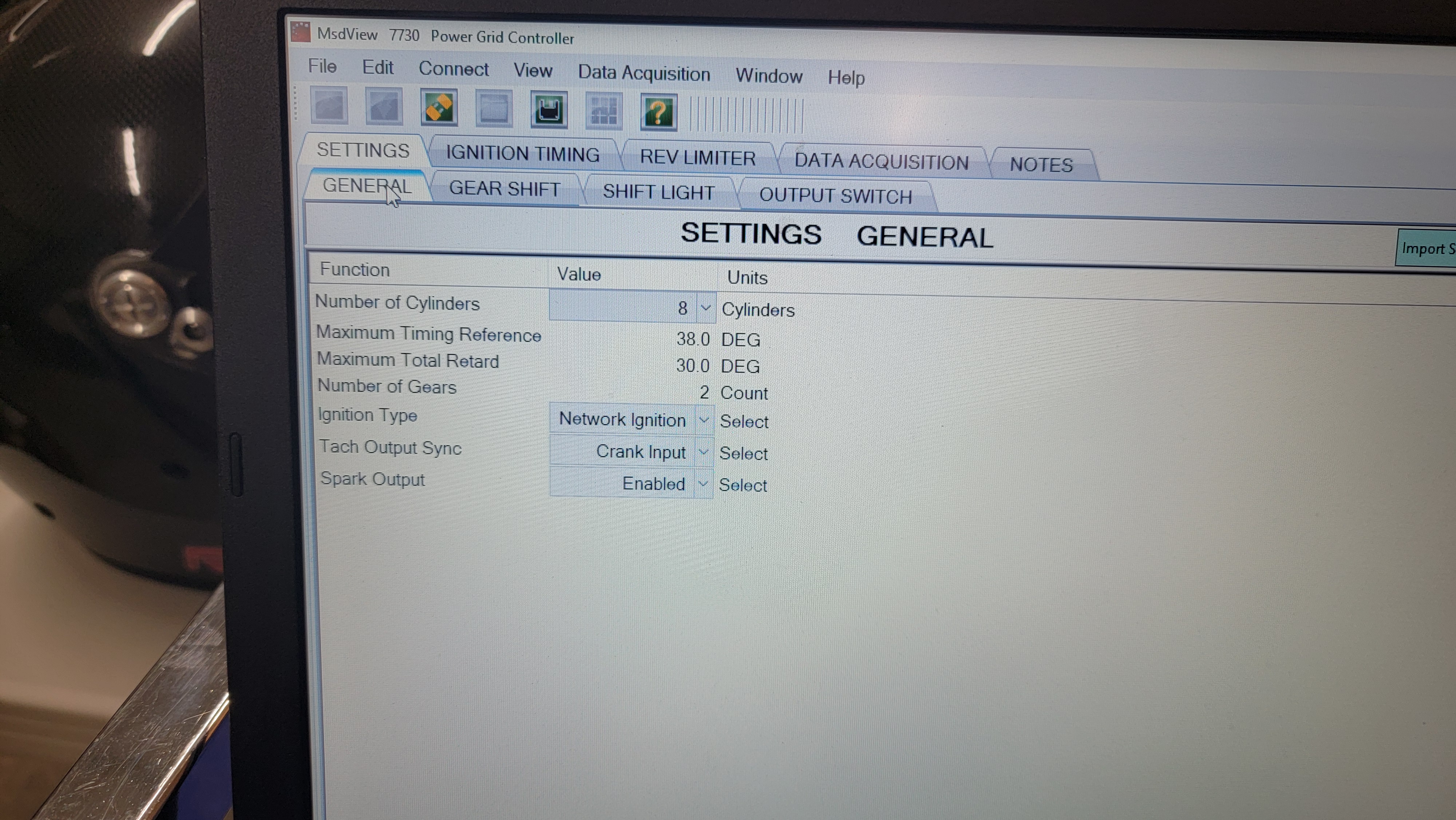Click the orange connect-to-device toolbar icon
Screen dimensions: 1456x820
(439, 107)
